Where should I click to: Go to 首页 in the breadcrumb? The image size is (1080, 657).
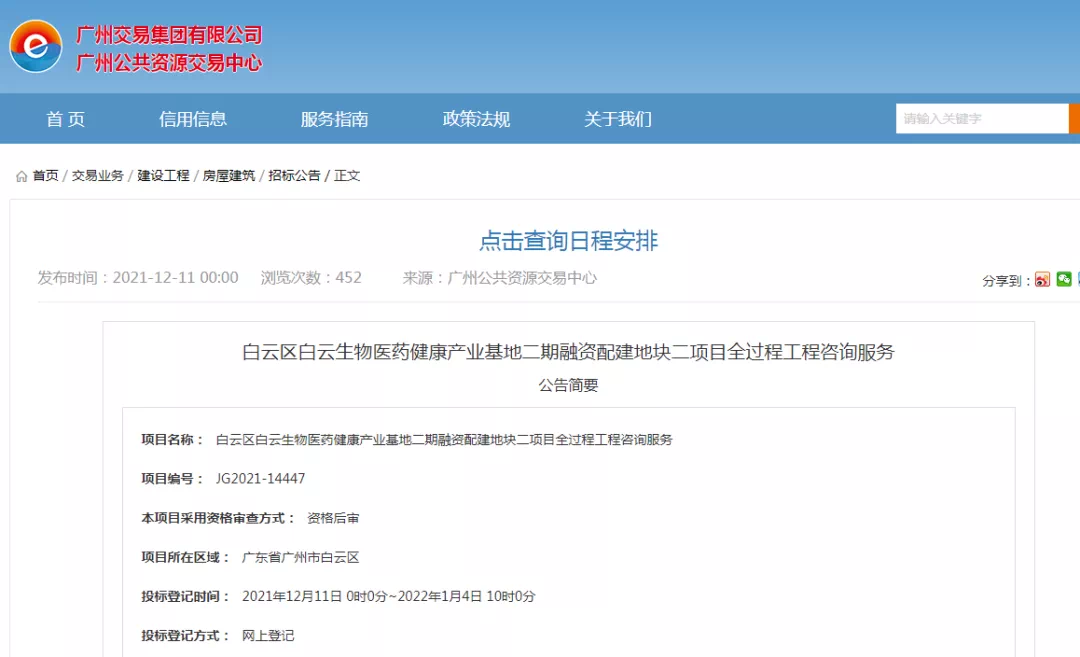click(x=45, y=176)
